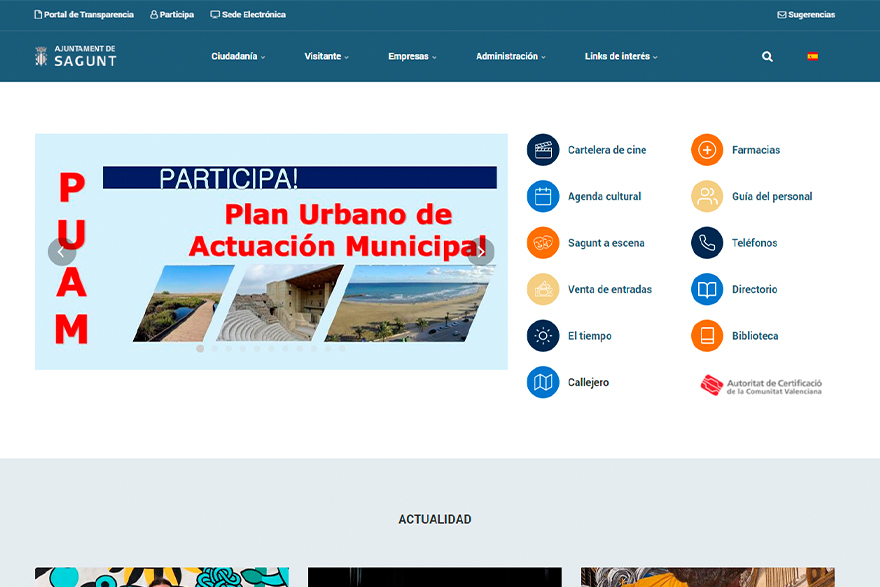
Task: Click the Farmacias pharmacy icon
Action: 707,149
